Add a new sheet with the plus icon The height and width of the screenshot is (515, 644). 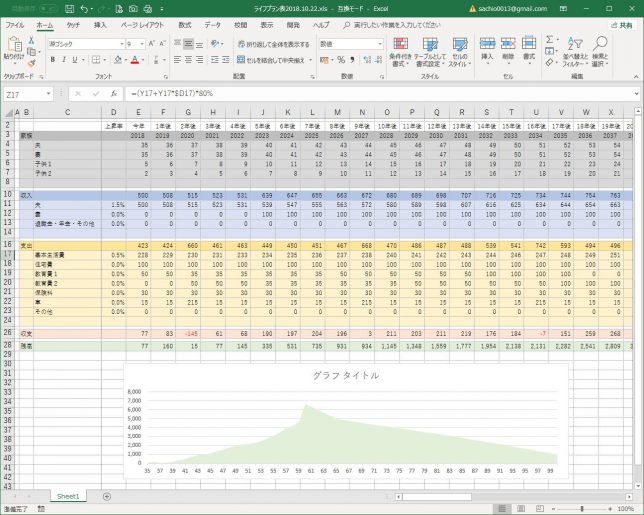point(107,497)
